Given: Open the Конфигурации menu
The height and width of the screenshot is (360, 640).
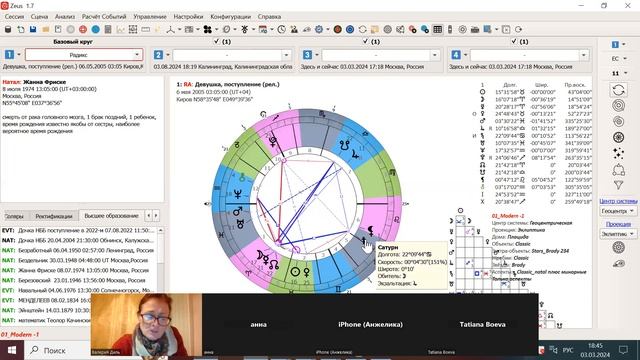Looking at the screenshot, I should (231, 17).
